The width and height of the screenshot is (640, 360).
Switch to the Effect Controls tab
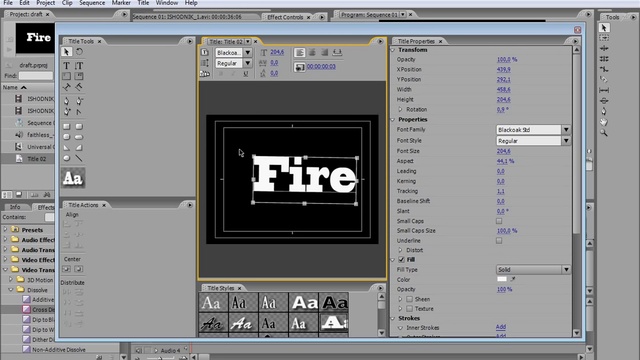tap(285, 17)
